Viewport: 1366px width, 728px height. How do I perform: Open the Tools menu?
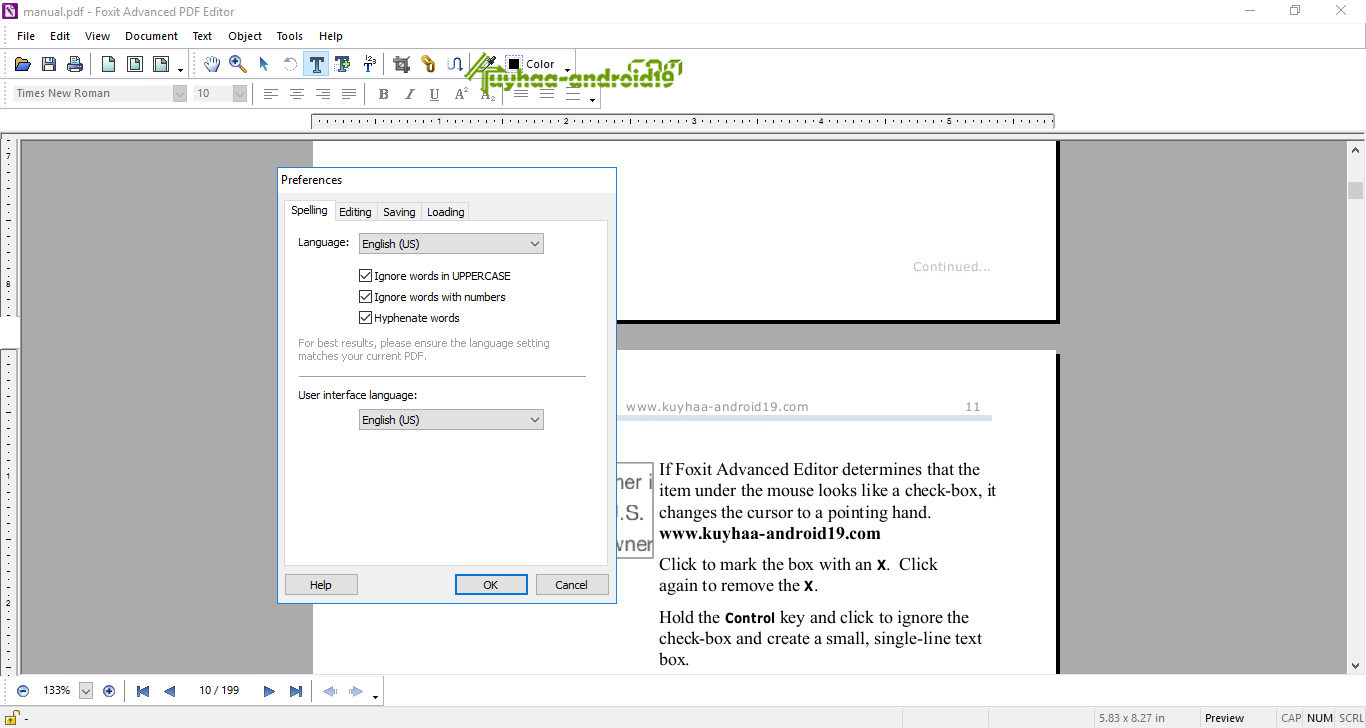pos(290,36)
